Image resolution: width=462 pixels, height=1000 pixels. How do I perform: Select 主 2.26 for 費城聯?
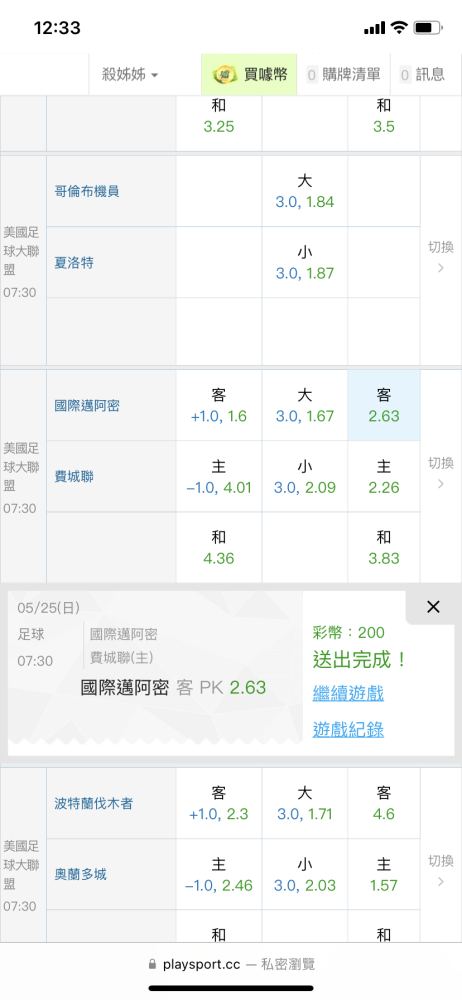pos(384,476)
